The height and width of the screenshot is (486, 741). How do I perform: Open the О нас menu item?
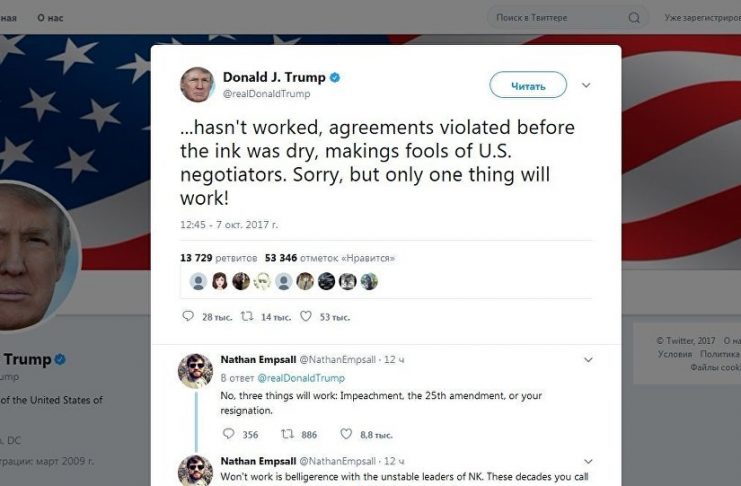tap(50, 18)
